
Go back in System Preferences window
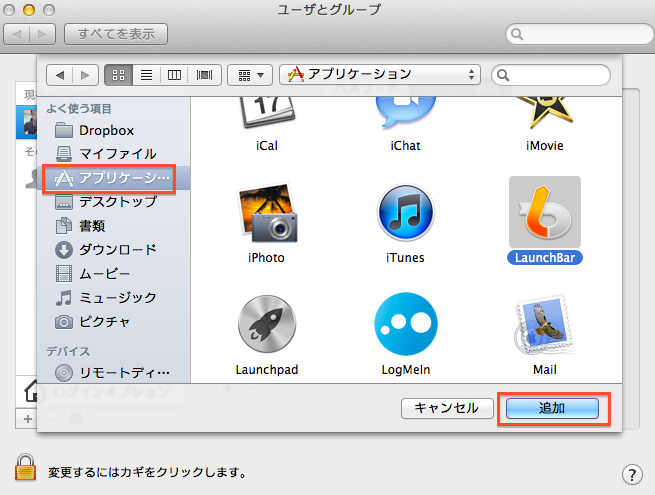pos(17,34)
